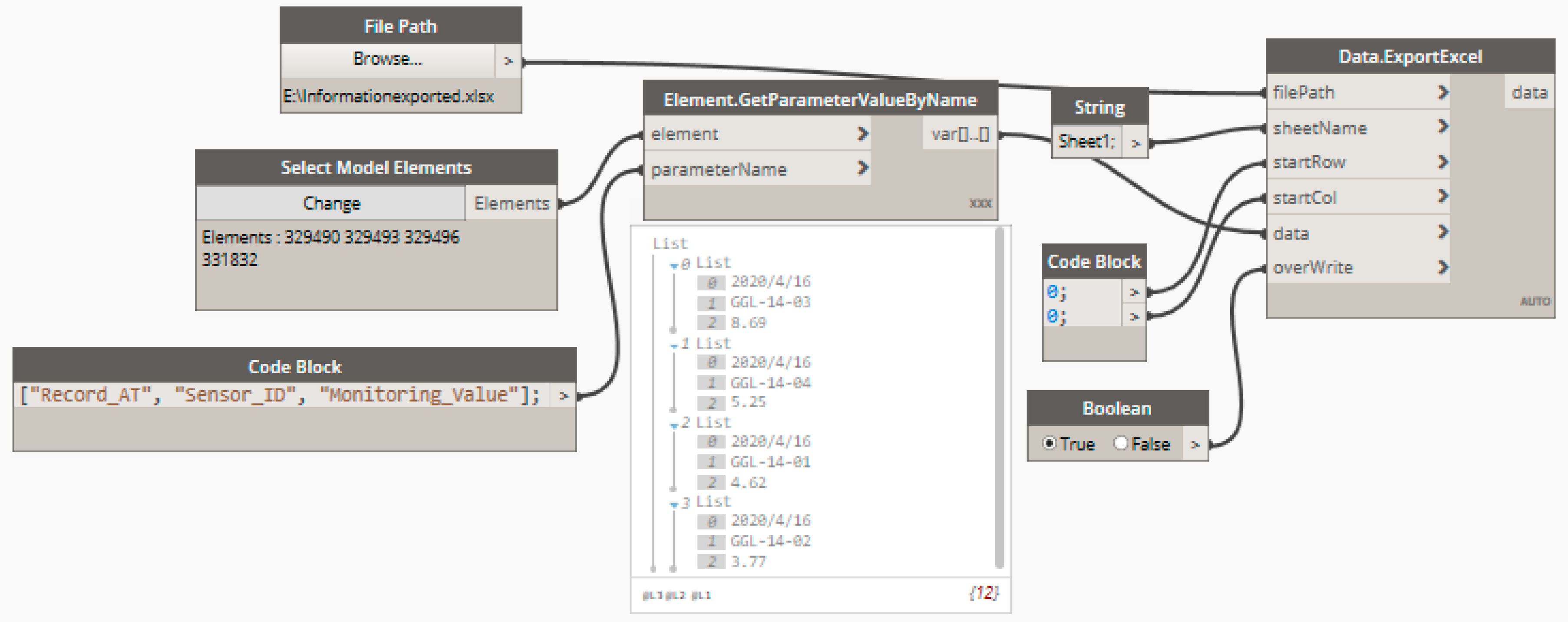Screen dimensions: 1568x622
Task: Click the File Path node output port
Action: pyautogui.click(x=508, y=60)
